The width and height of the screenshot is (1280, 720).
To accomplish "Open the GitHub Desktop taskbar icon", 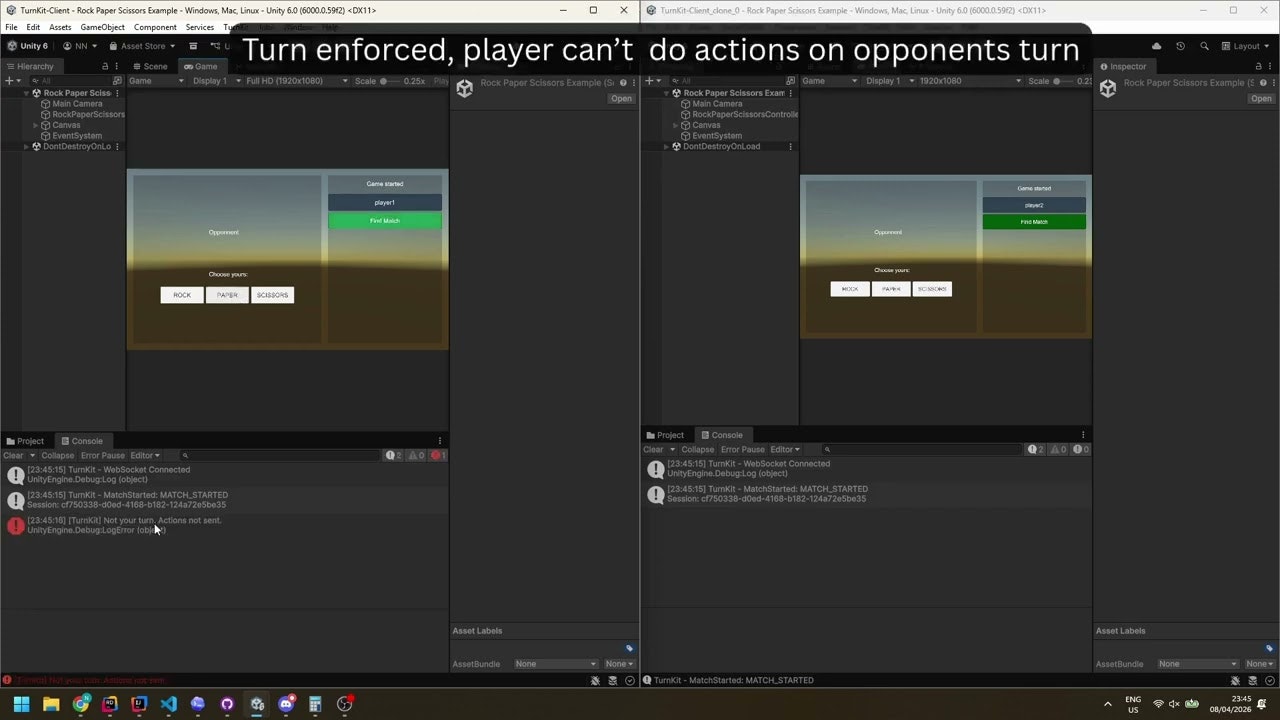I will (x=227, y=704).
